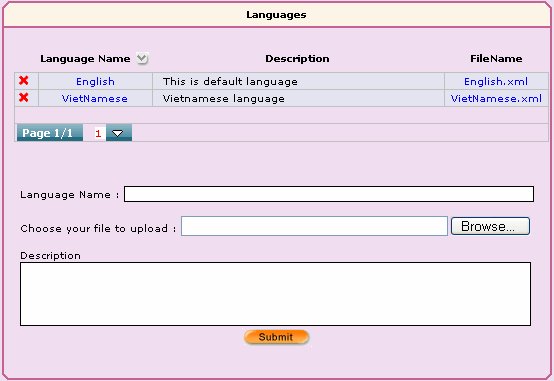Sort by Language Name arrow icon
The width and height of the screenshot is (554, 381).
click(x=142, y=58)
